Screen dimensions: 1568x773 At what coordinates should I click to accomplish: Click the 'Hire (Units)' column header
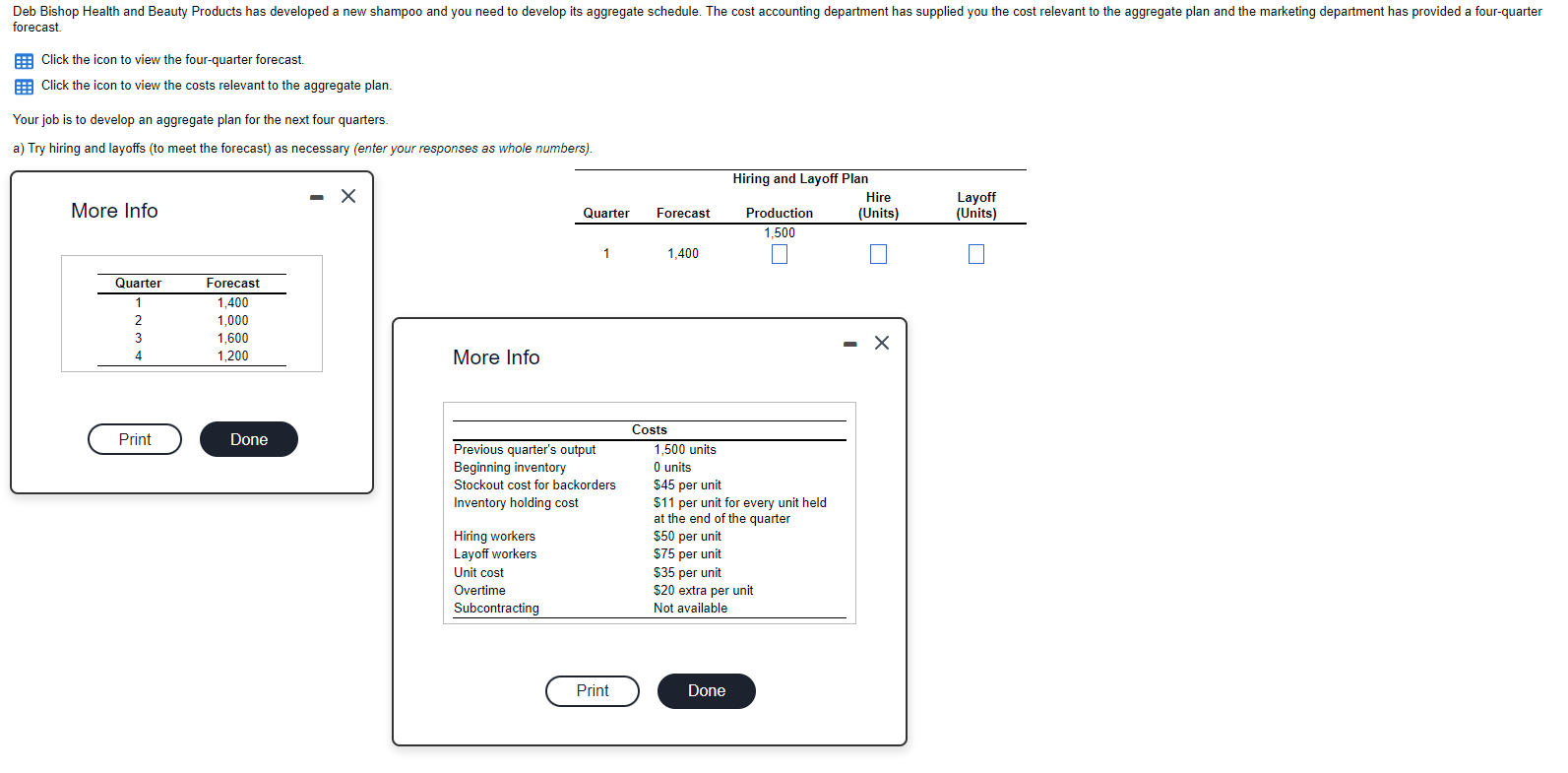pos(878,206)
